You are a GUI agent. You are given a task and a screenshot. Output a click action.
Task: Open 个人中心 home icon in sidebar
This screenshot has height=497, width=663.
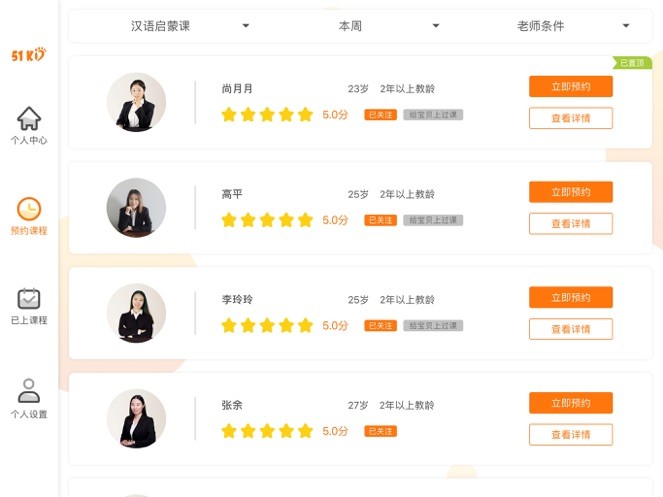coord(29,119)
